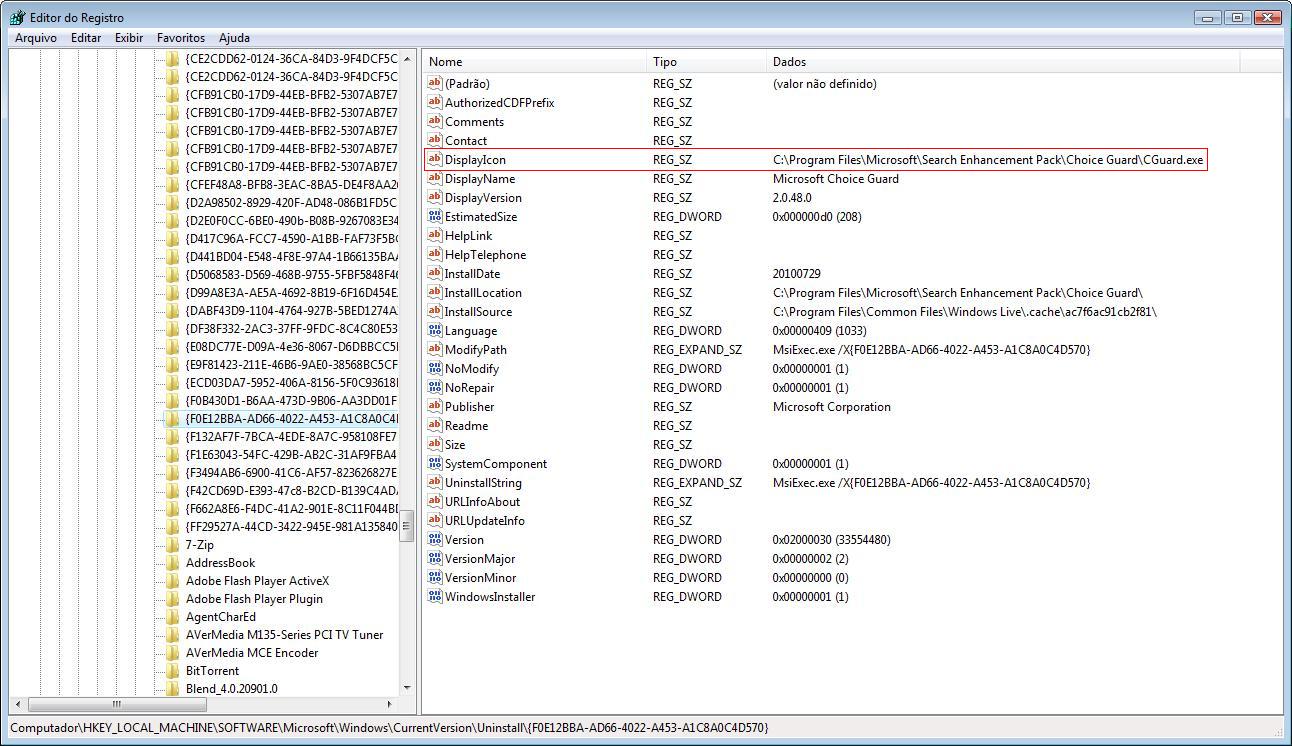Open the Arquivo menu
The height and width of the screenshot is (746, 1292).
(36, 37)
